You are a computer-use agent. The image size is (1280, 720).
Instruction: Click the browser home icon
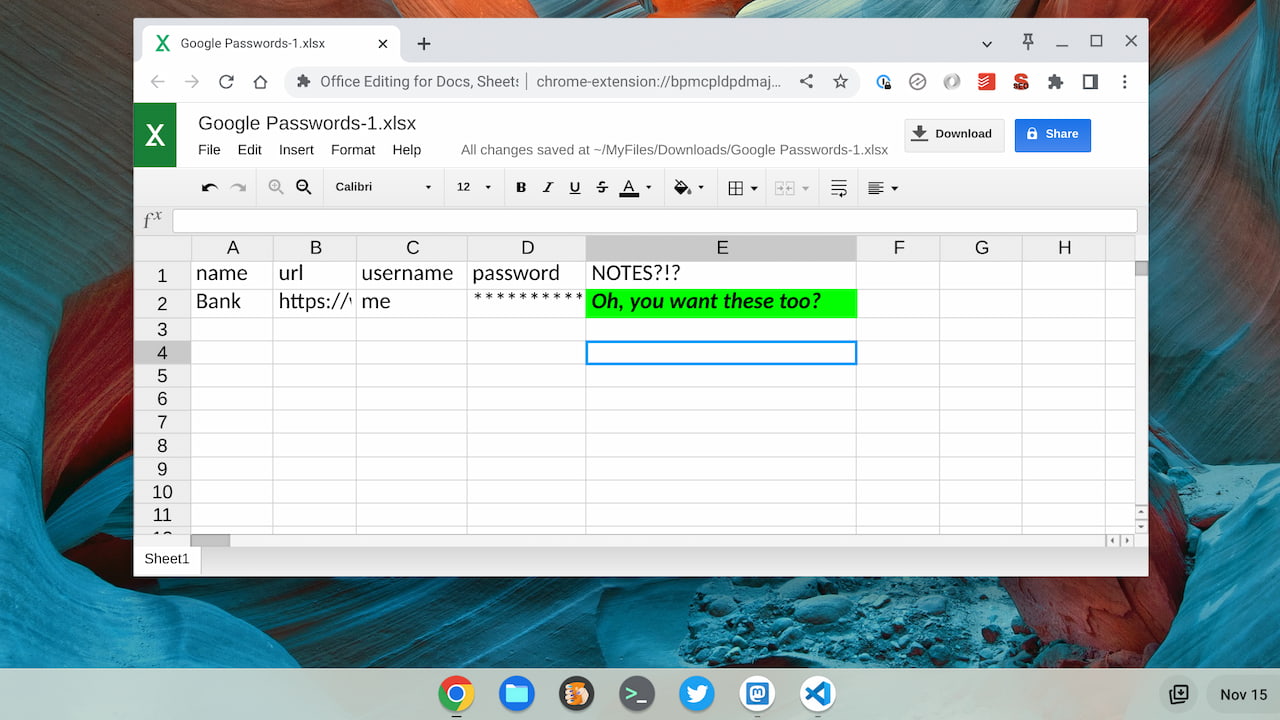(x=260, y=82)
